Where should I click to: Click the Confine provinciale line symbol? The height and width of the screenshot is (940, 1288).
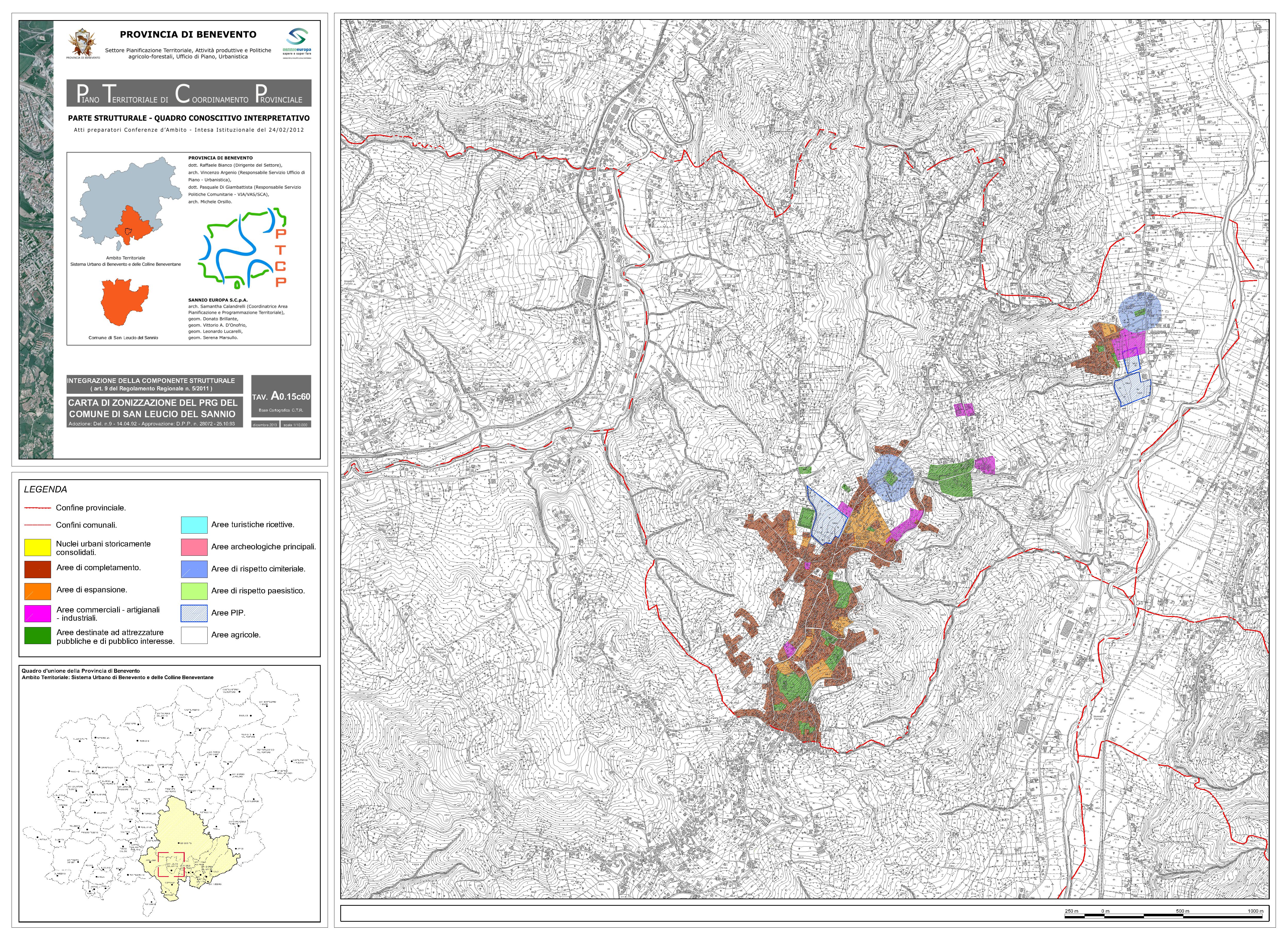[x=38, y=508]
